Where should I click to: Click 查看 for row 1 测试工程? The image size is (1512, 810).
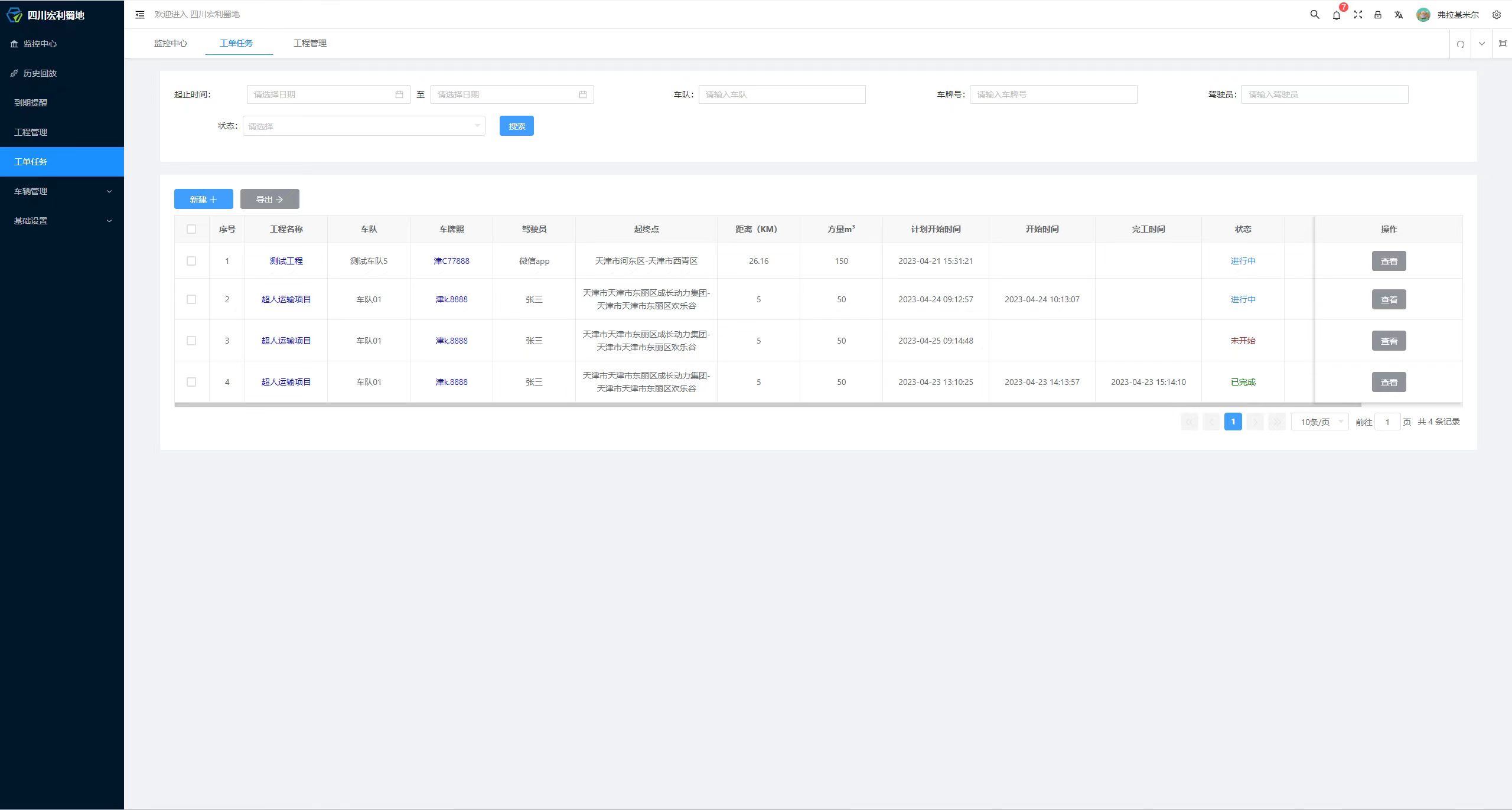pyautogui.click(x=1389, y=261)
